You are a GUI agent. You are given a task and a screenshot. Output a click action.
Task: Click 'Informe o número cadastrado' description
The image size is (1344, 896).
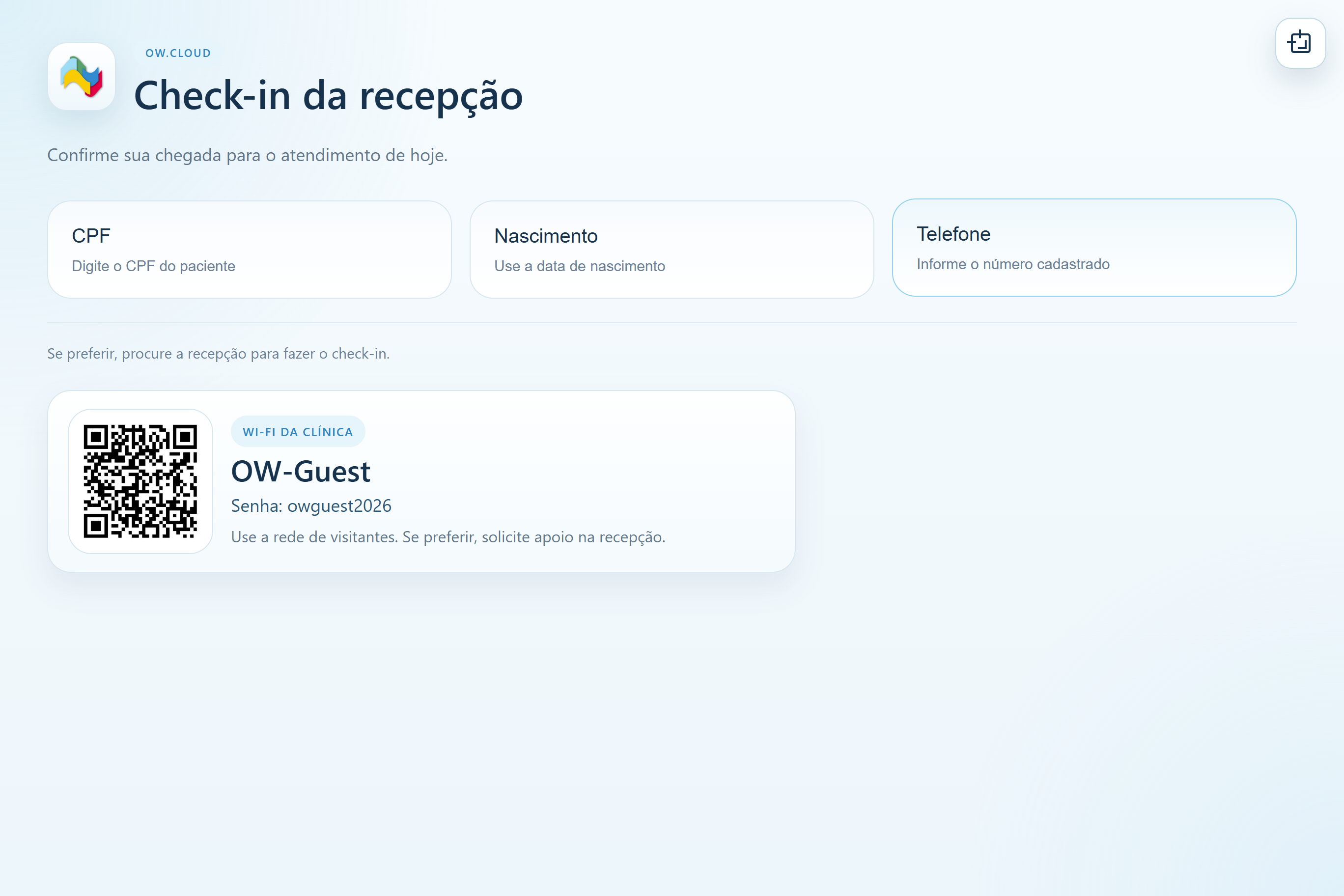click(1012, 265)
